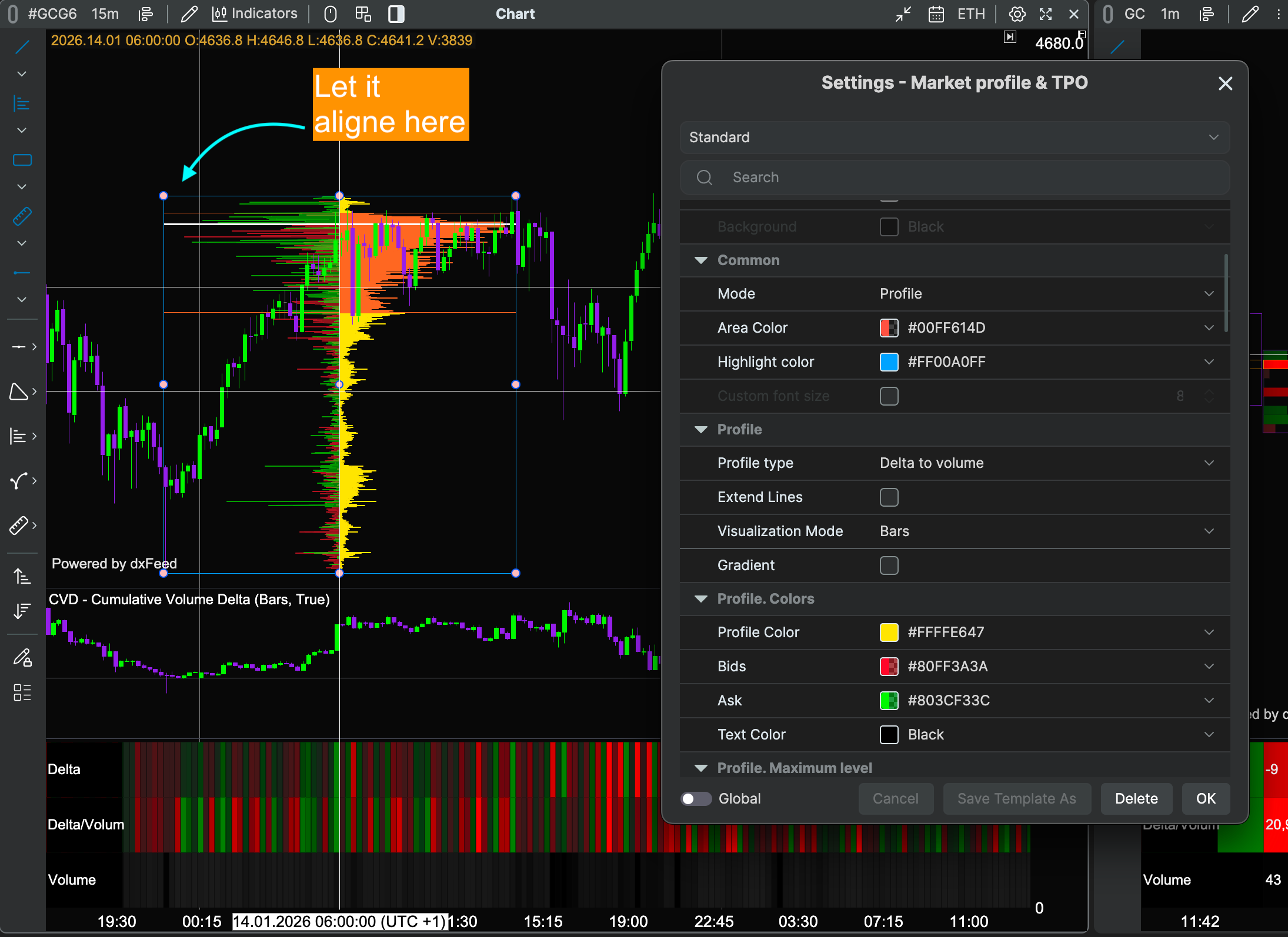Confirm settings with the OK button
The width and height of the screenshot is (1288, 937).
pyautogui.click(x=1206, y=799)
